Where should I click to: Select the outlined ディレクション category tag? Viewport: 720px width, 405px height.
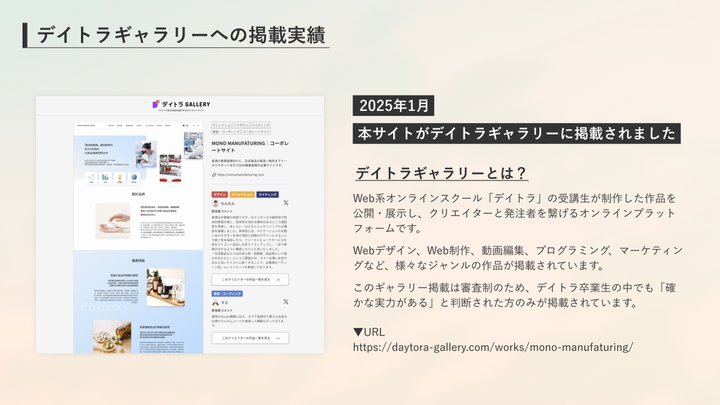pos(223,125)
